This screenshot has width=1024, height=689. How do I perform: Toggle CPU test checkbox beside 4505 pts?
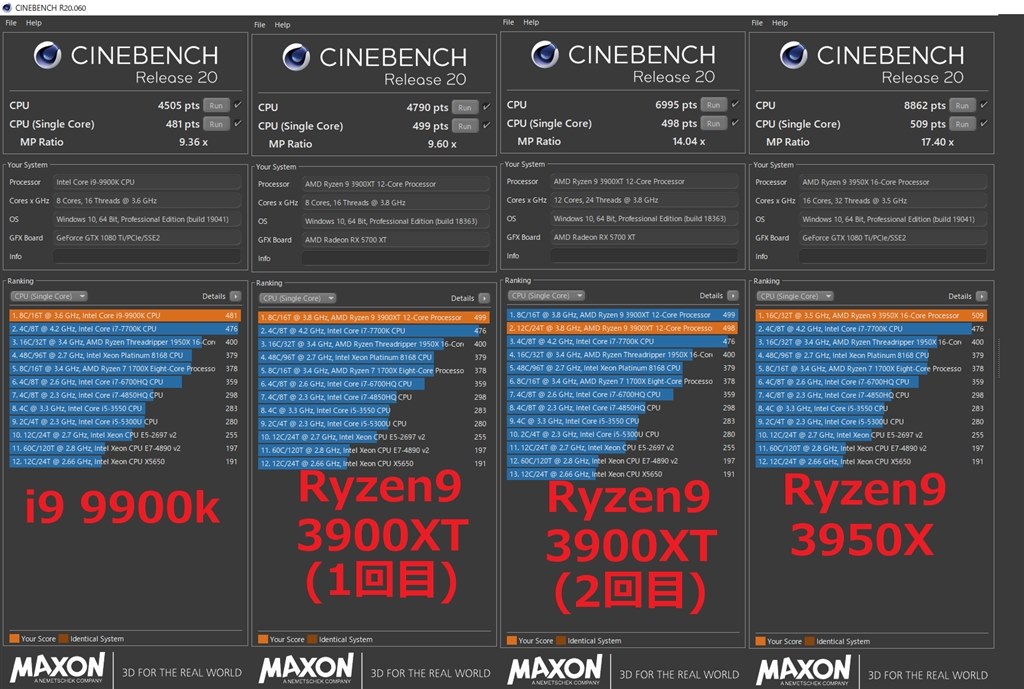(238, 104)
